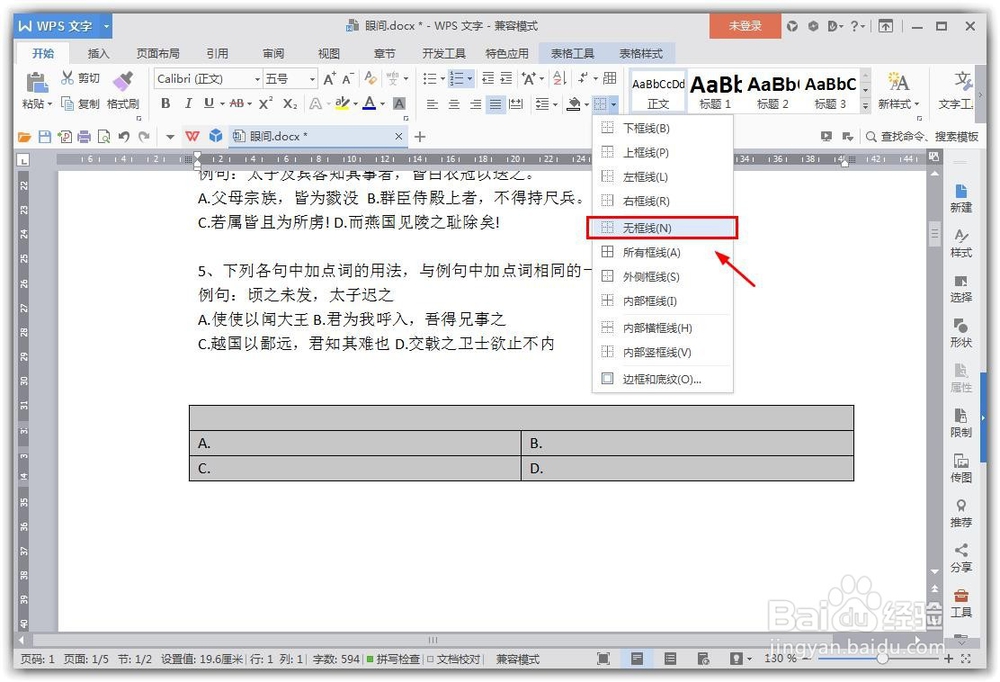The image size is (1000, 682).
Task: Open the font color dropdown arrow
Action: [x=383, y=104]
